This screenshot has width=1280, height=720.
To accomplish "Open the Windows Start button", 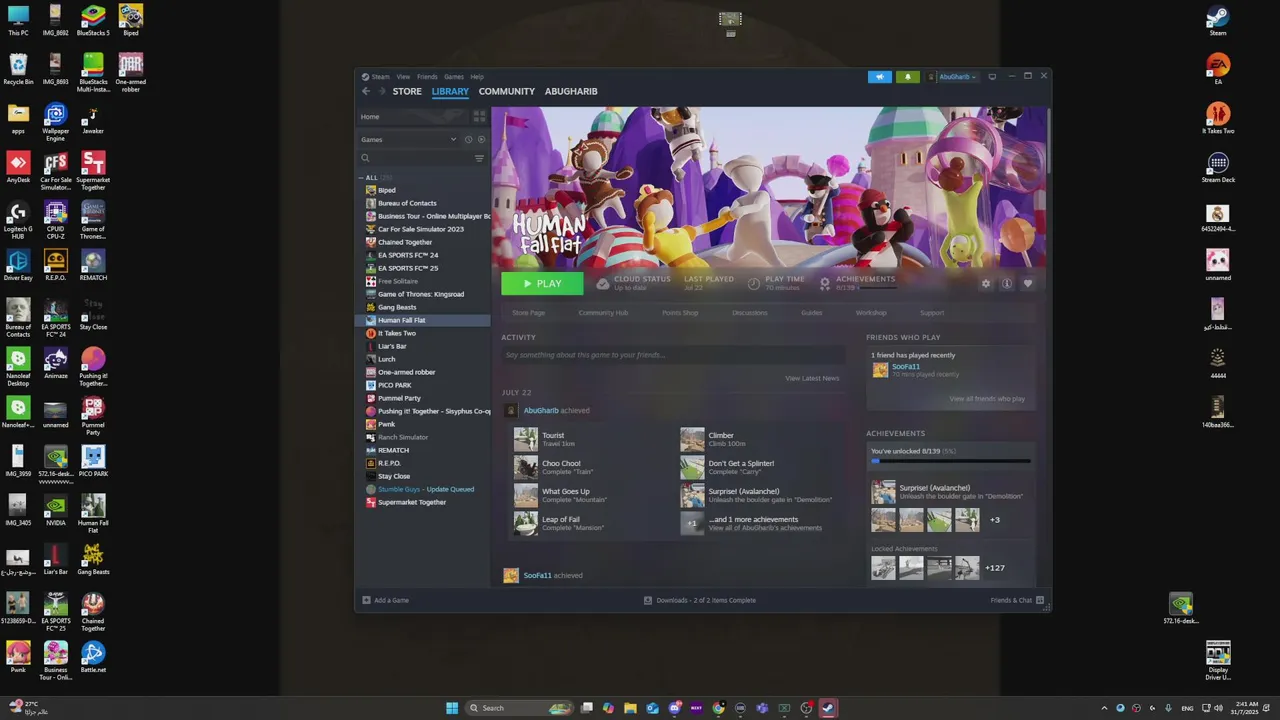I will [452, 708].
